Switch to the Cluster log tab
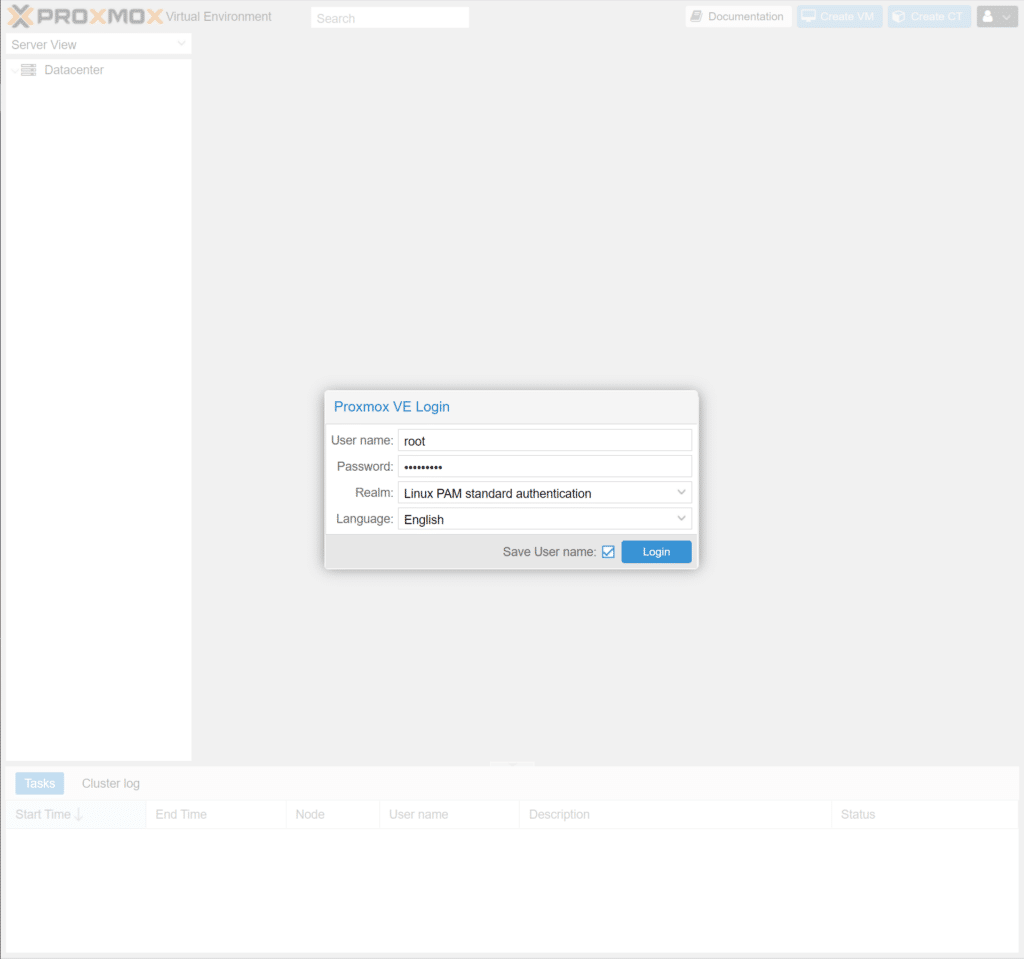 pyautogui.click(x=111, y=783)
